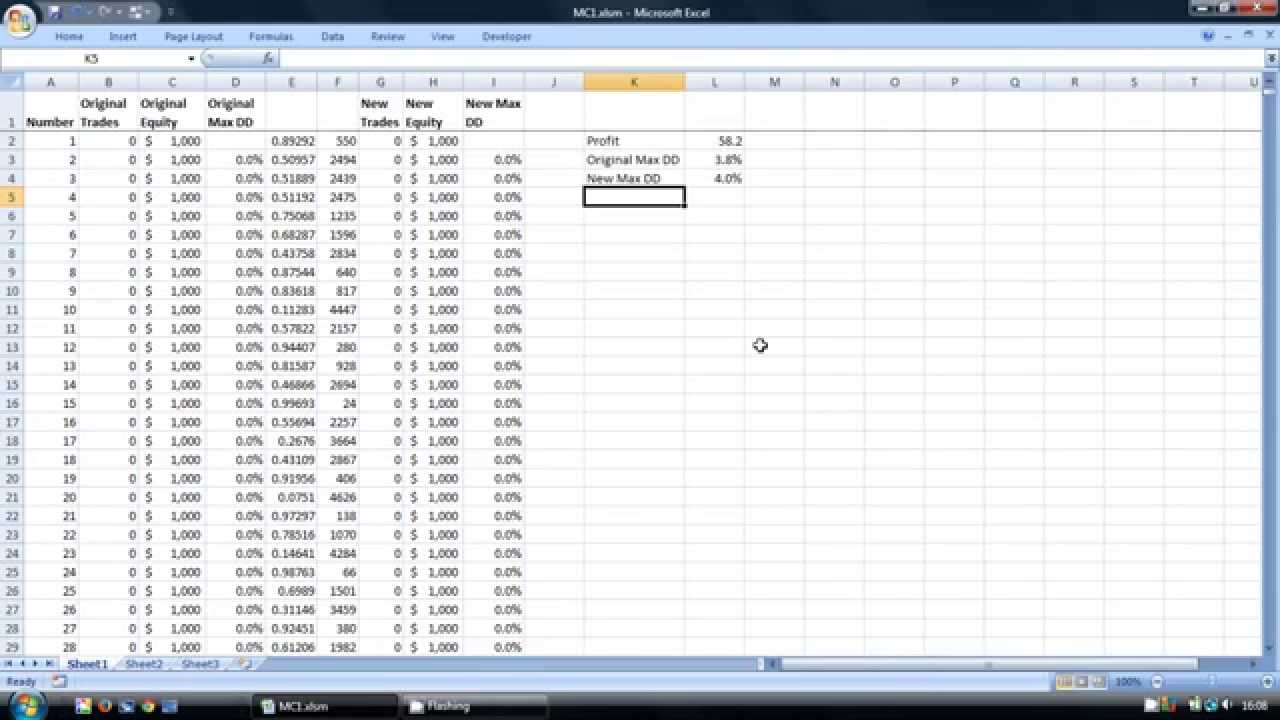Image resolution: width=1280 pixels, height=720 pixels.
Task: Click the cell showing 4.0% in column L
Action: point(714,179)
